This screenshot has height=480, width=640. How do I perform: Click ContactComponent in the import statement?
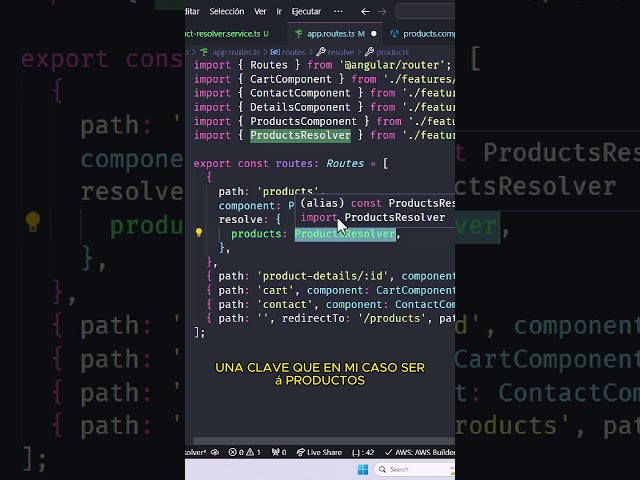tap(300, 93)
